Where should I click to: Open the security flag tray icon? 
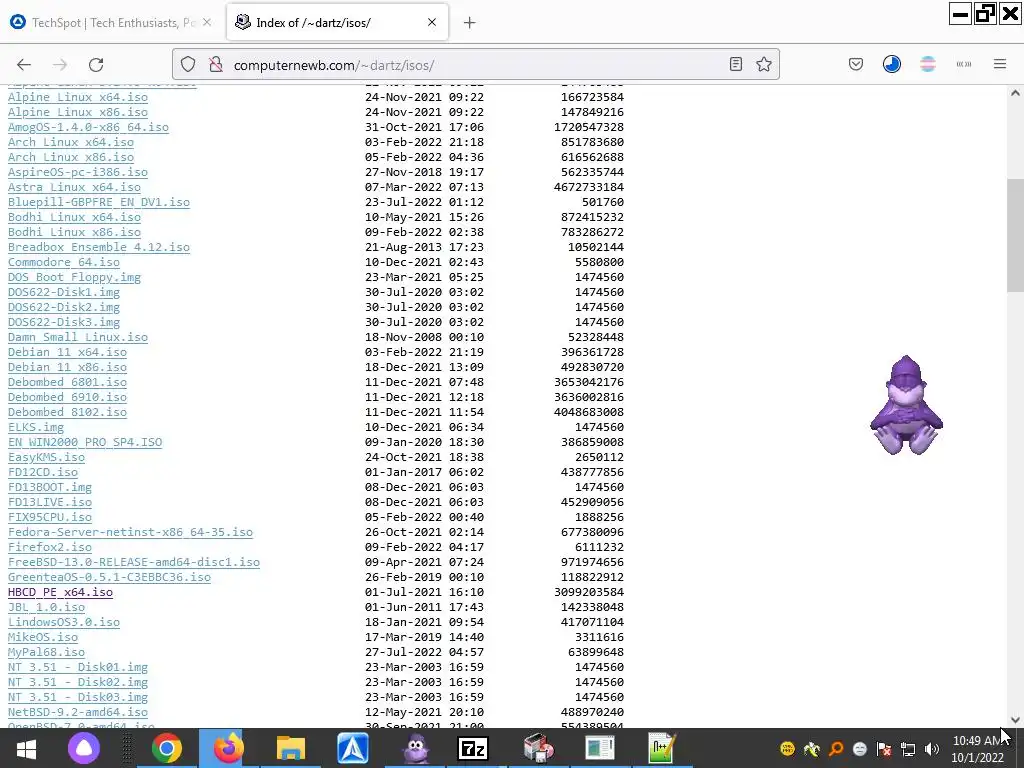tap(884, 749)
